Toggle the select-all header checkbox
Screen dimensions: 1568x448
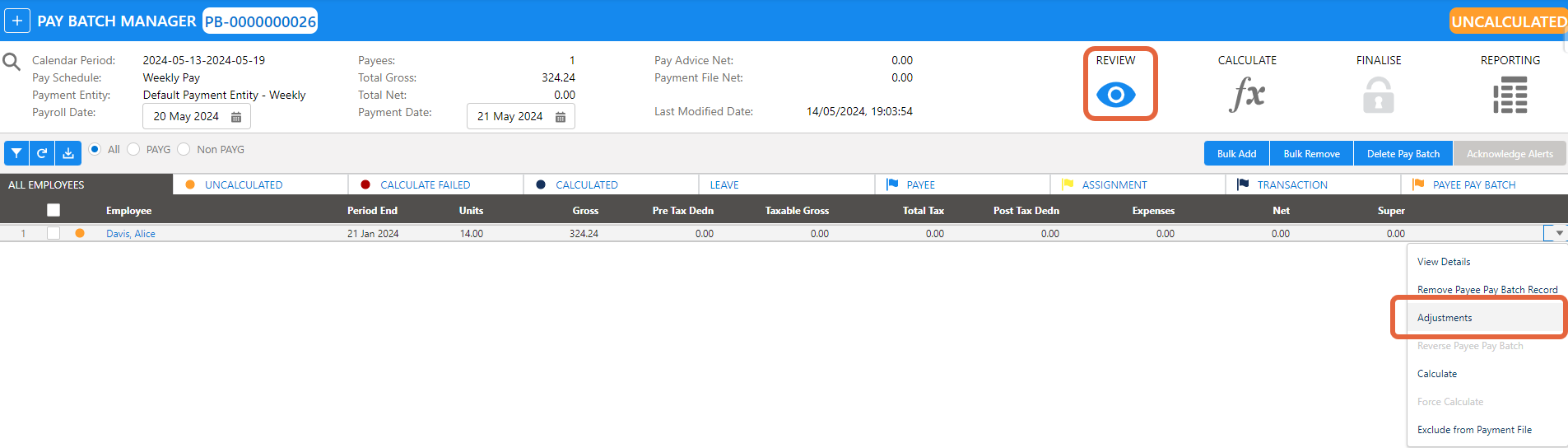pyautogui.click(x=54, y=210)
